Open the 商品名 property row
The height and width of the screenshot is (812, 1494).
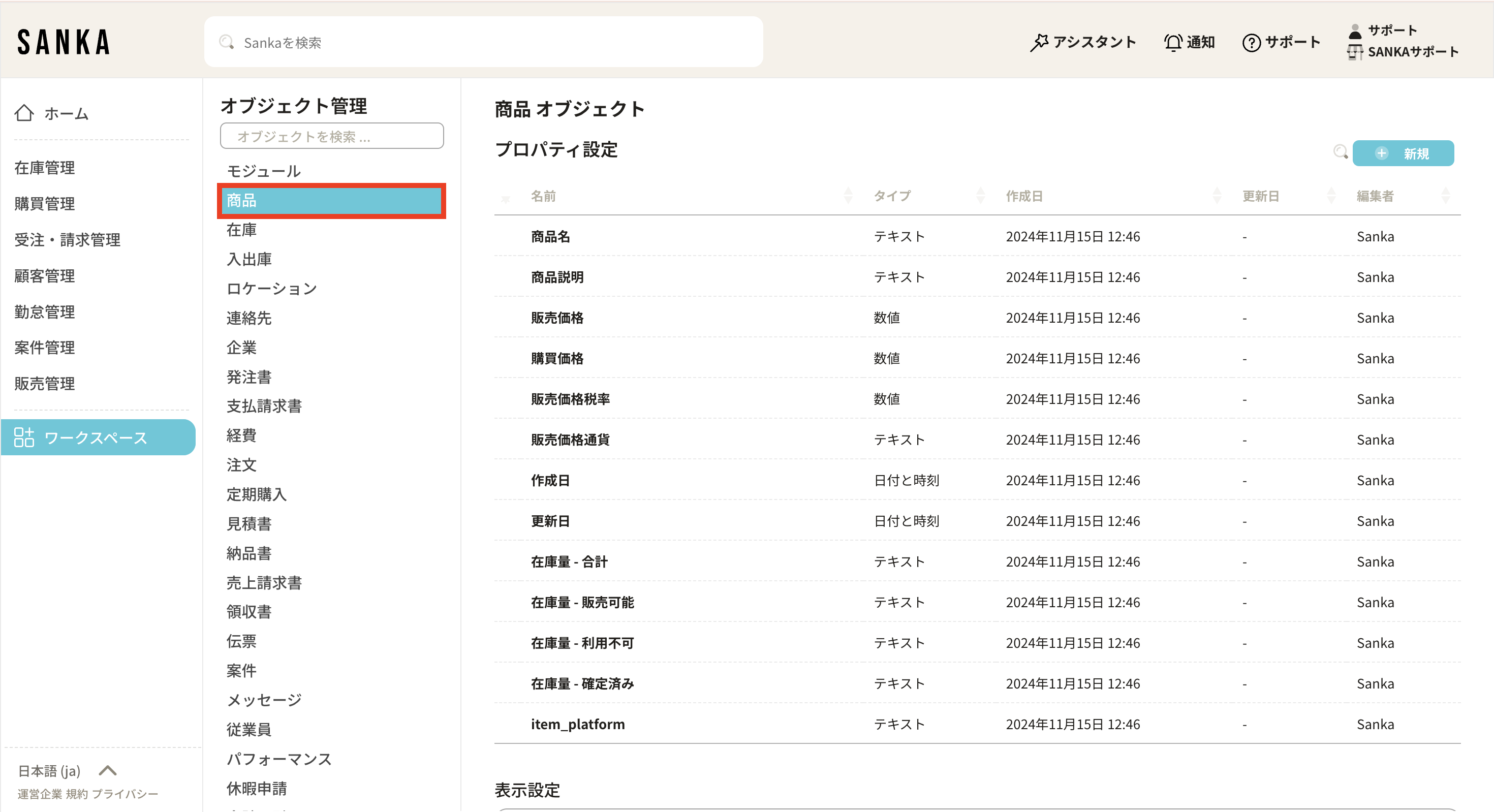(550, 237)
